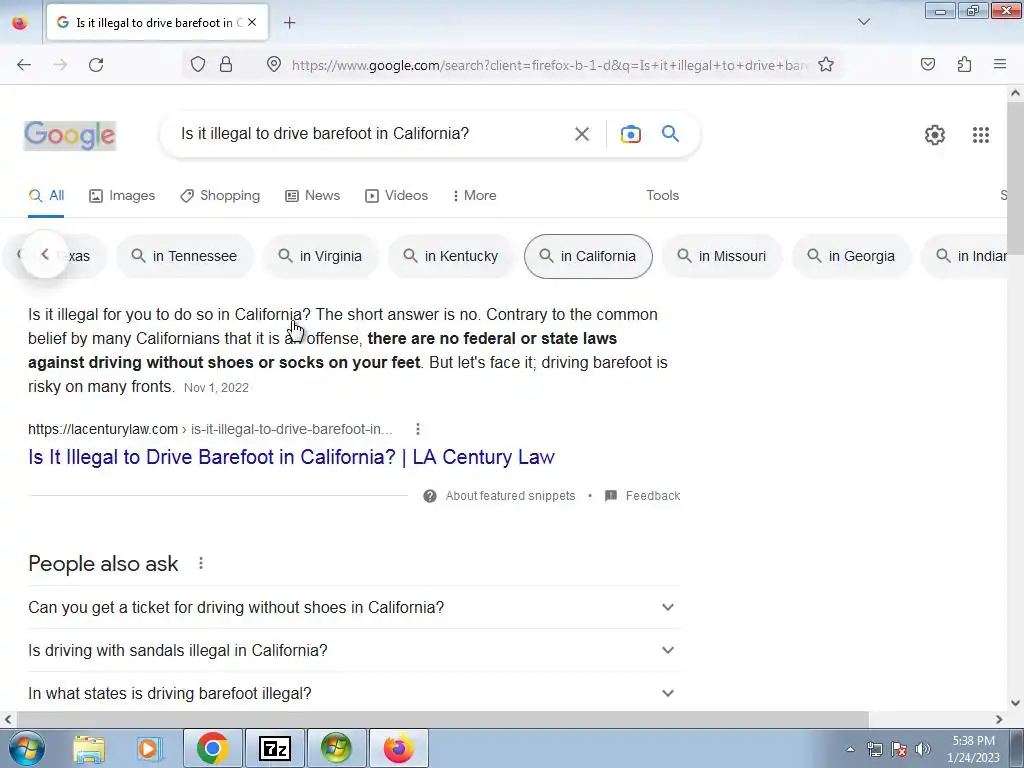Open Windows Explorer from taskbar

89,748
